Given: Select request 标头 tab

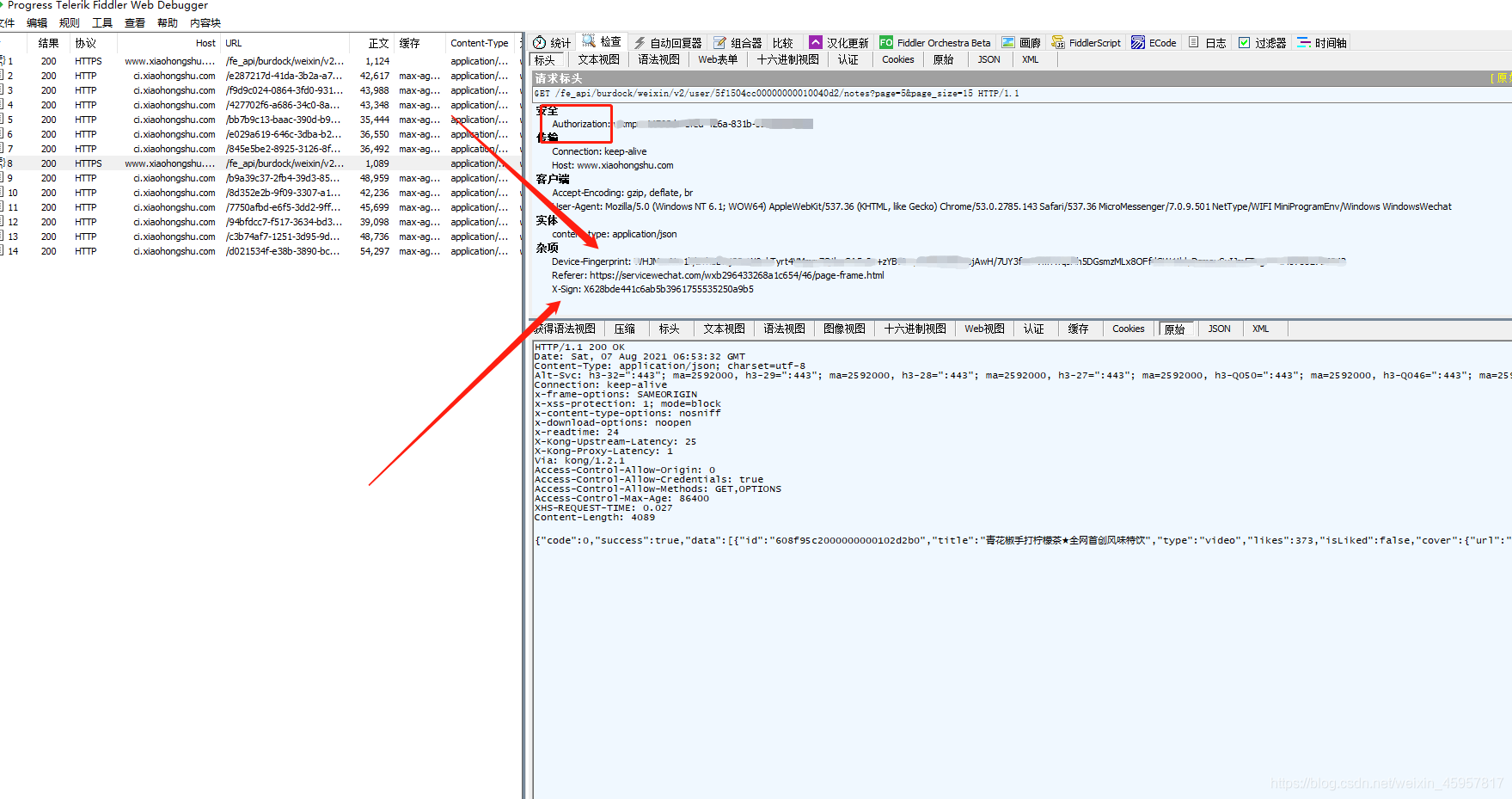Looking at the screenshot, I should (545, 59).
